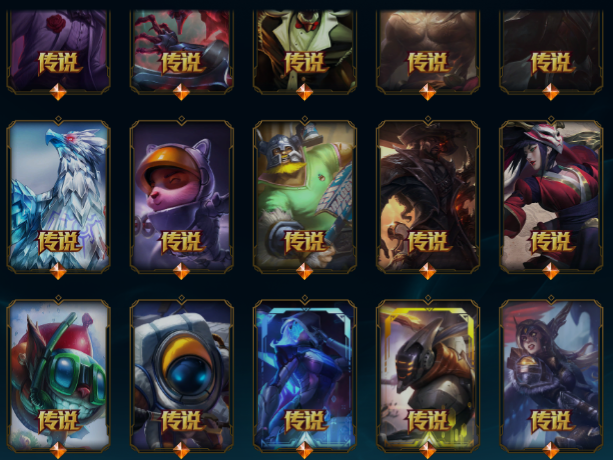Pick the astronaut helmet Nautilus skin card
The width and height of the screenshot is (613, 460).
click(x=181, y=375)
